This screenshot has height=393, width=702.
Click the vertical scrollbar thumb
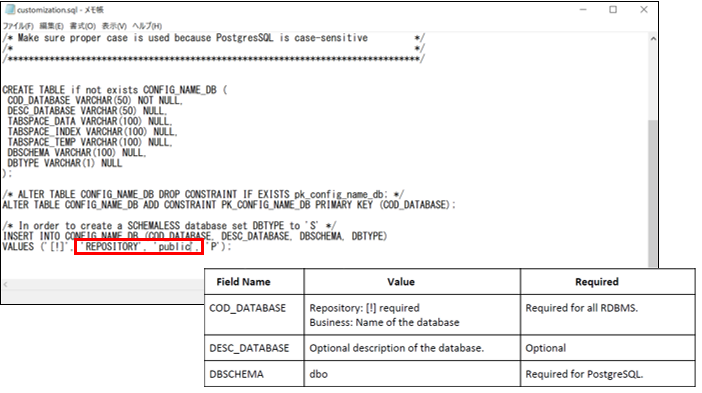(653, 192)
